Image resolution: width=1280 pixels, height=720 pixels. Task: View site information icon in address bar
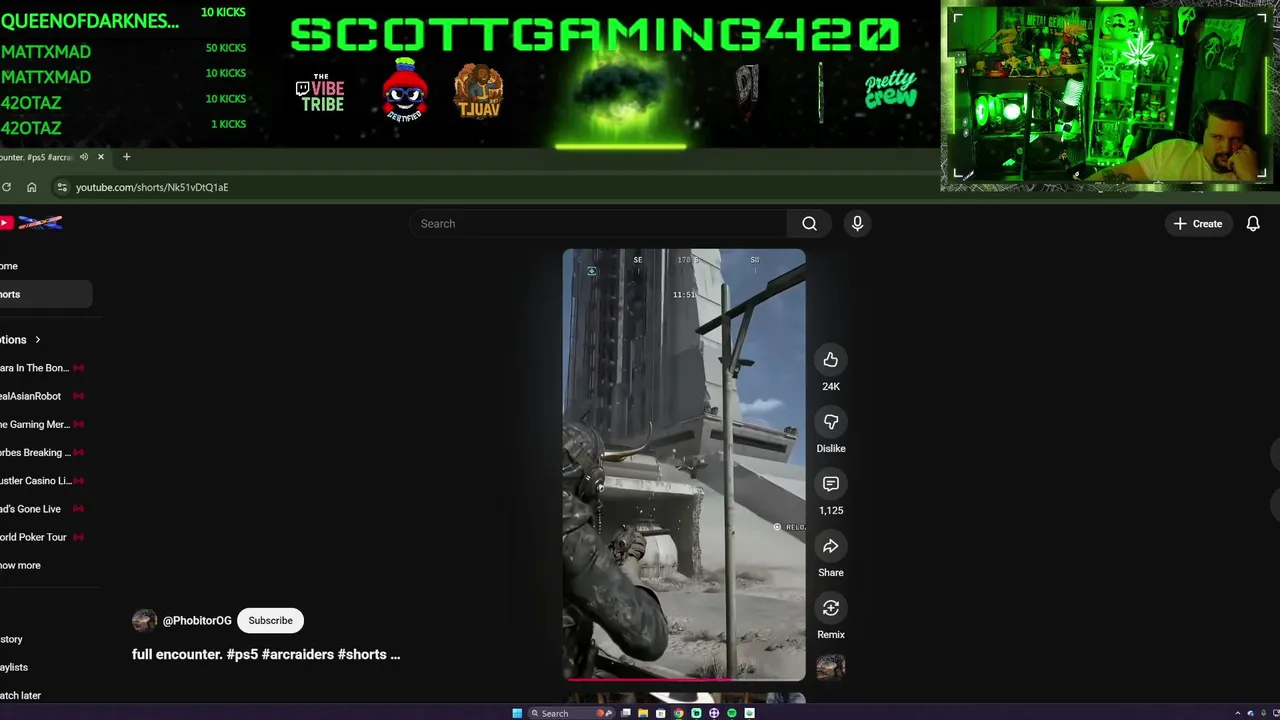[x=62, y=187]
